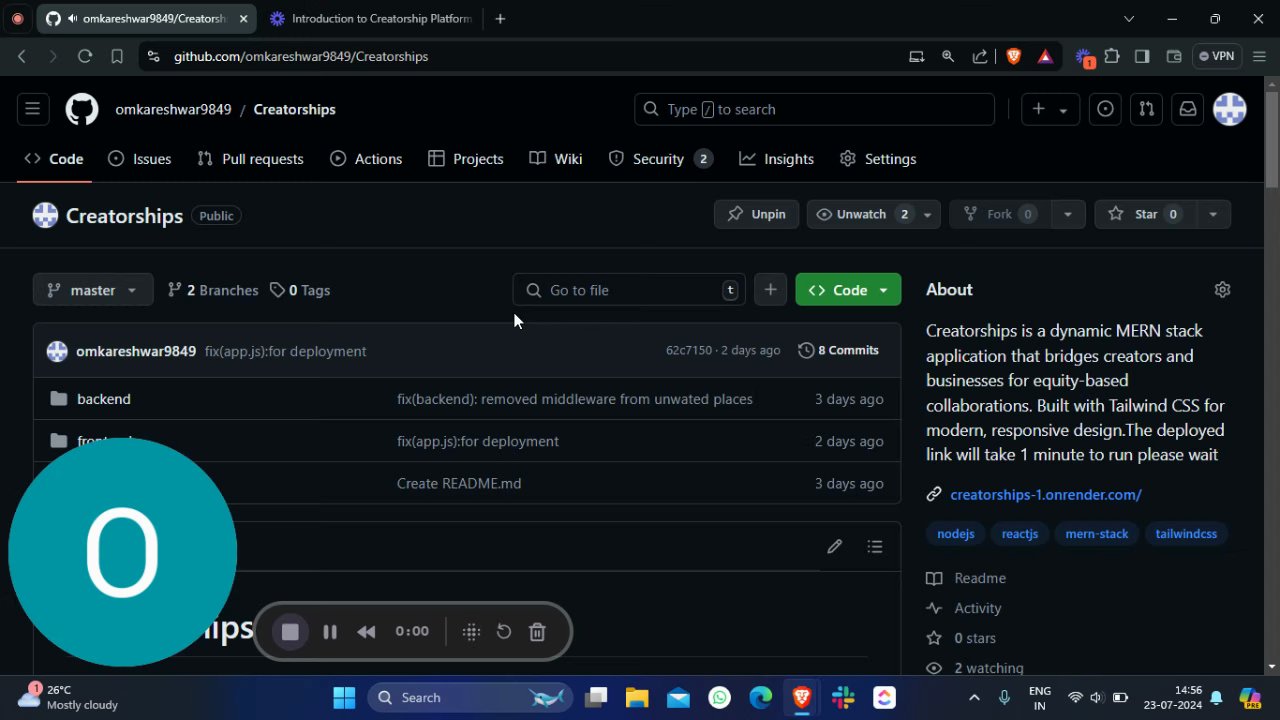This screenshot has width=1280, height=720.
Task: Expand the Fork options dropdown arrow
Action: pos(1068,214)
